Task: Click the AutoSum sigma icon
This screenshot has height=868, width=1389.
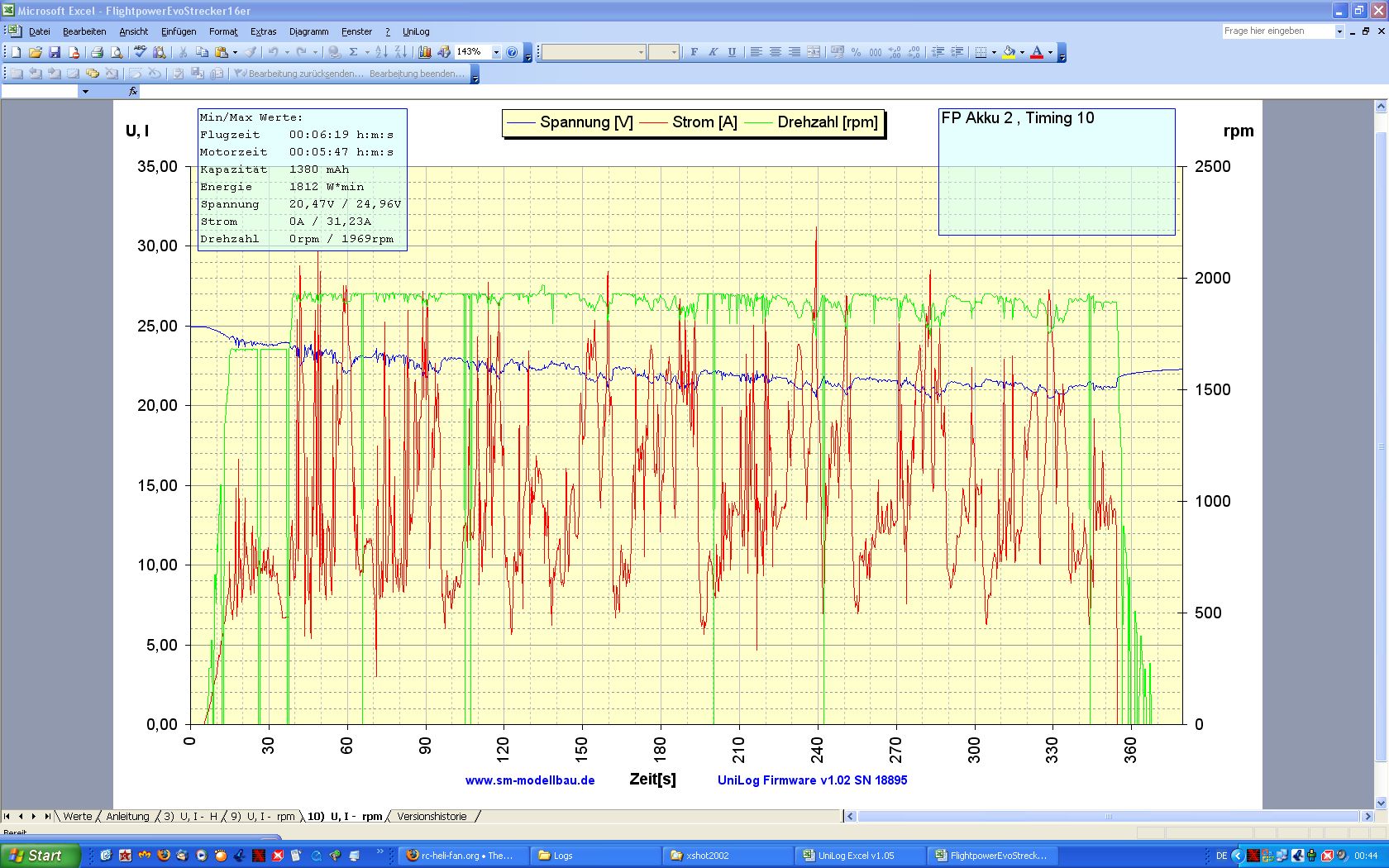Action: coord(353,52)
